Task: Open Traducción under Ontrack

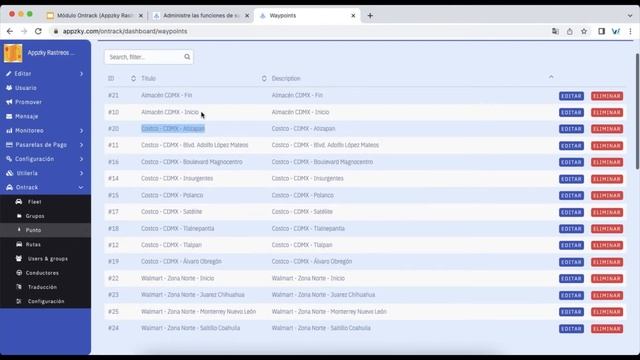Action: click(42, 287)
